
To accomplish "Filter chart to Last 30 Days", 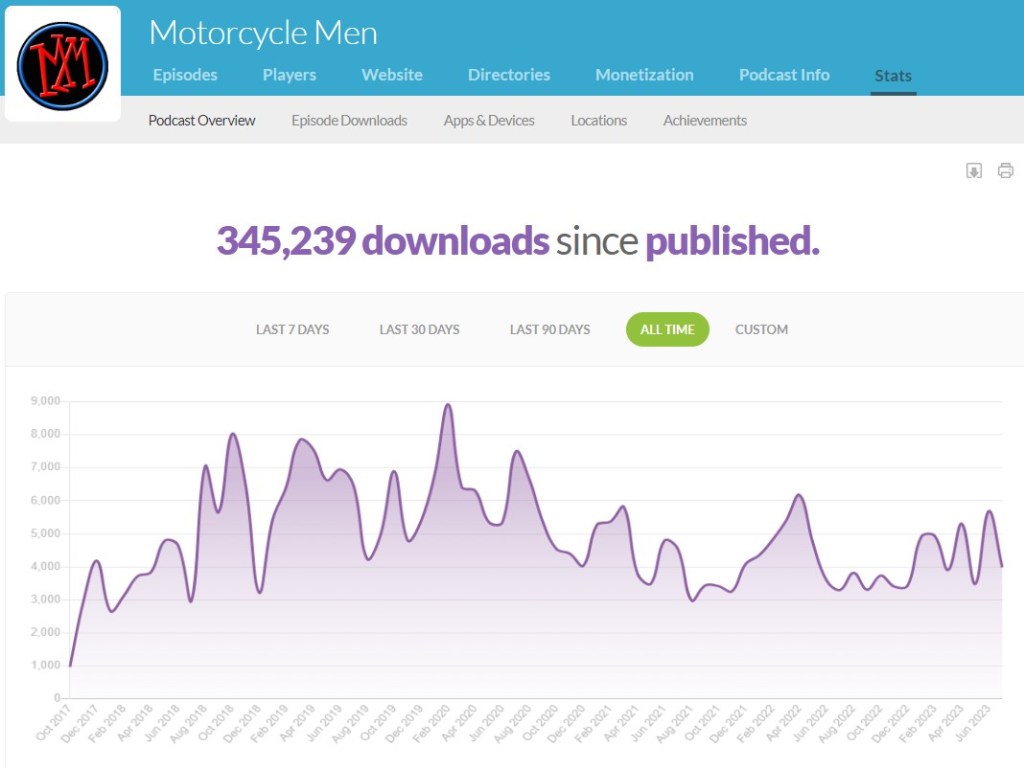I will 419,329.
